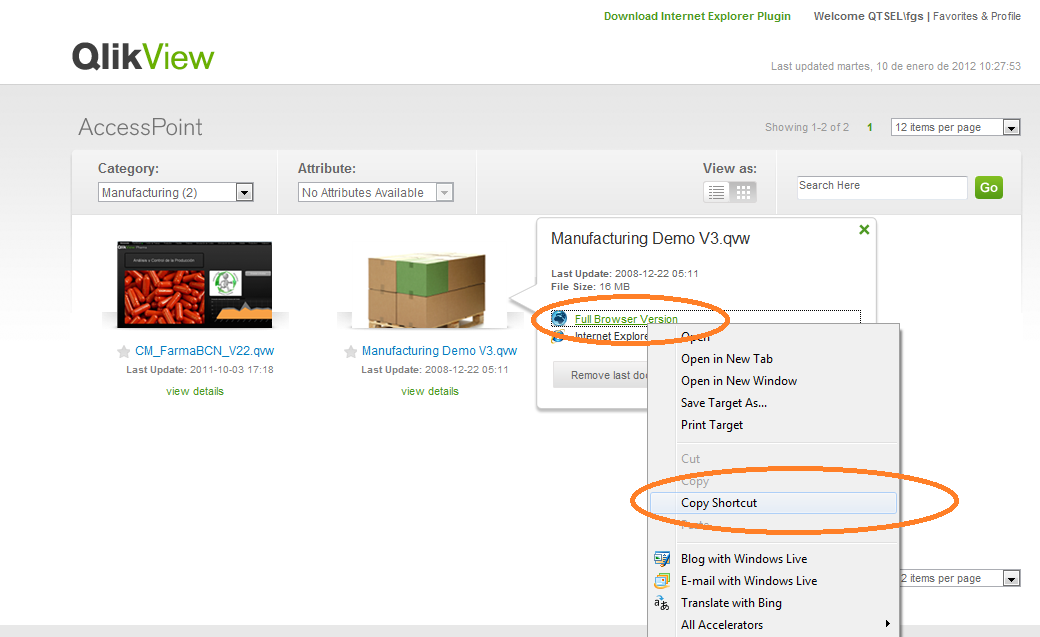Star CM_FarmaBCN_V22.qvw as favorite

click(x=123, y=352)
